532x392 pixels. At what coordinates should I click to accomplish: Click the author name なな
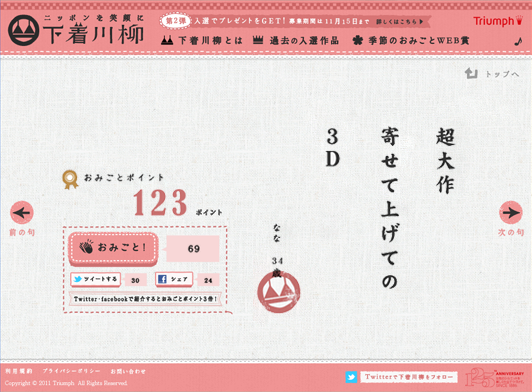tap(277, 232)
